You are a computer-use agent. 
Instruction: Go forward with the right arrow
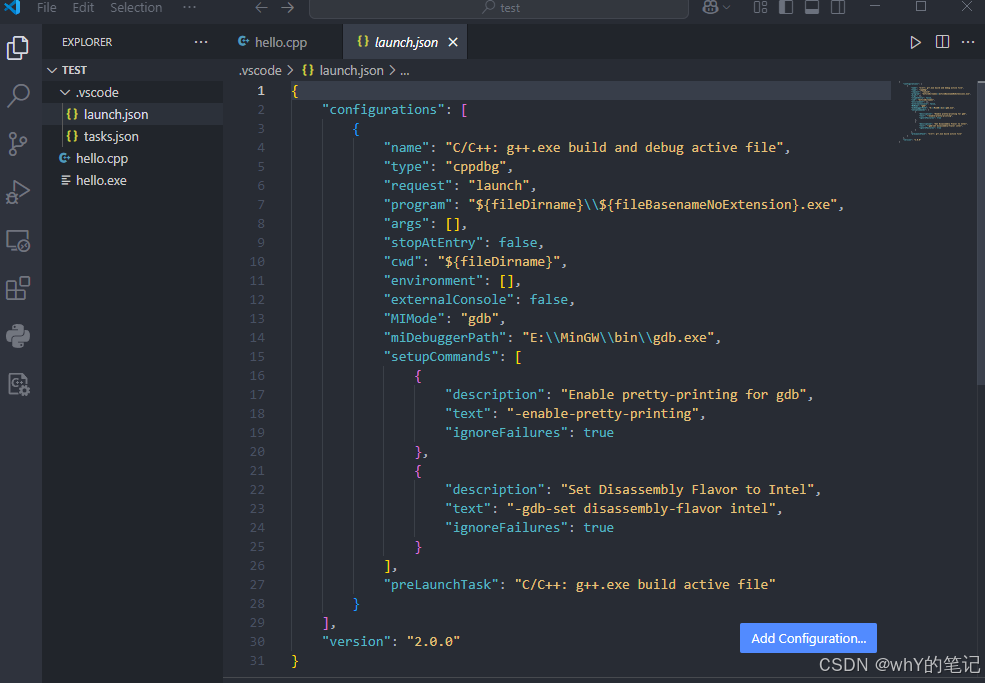pos(288,8)
